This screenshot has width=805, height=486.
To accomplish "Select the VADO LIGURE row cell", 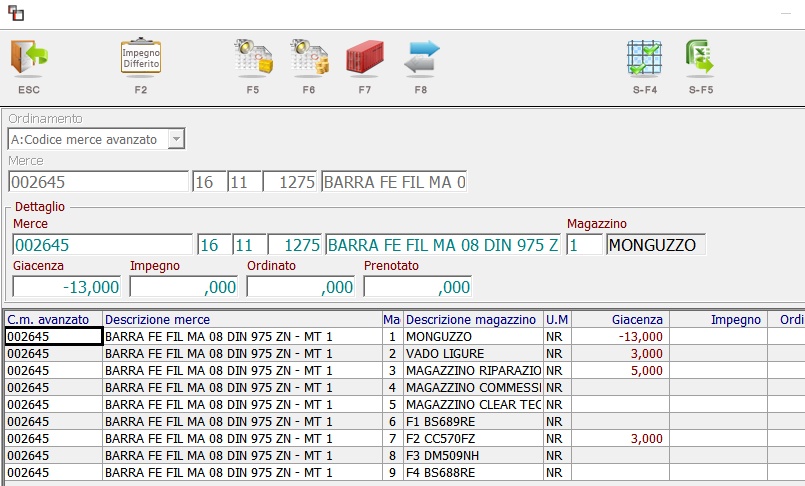I will tap(473, 354).
